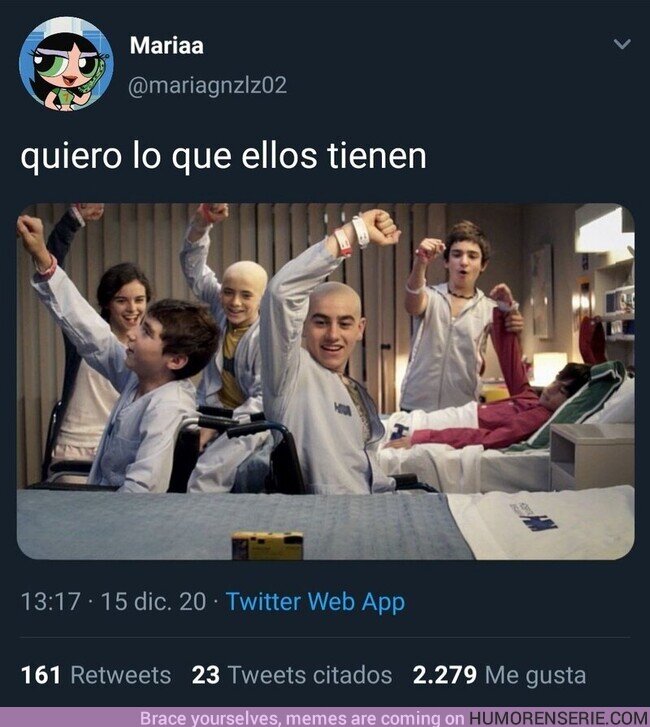View the 161 Retweets list
This screenshot has width=650, height=727.
point(96,675)
